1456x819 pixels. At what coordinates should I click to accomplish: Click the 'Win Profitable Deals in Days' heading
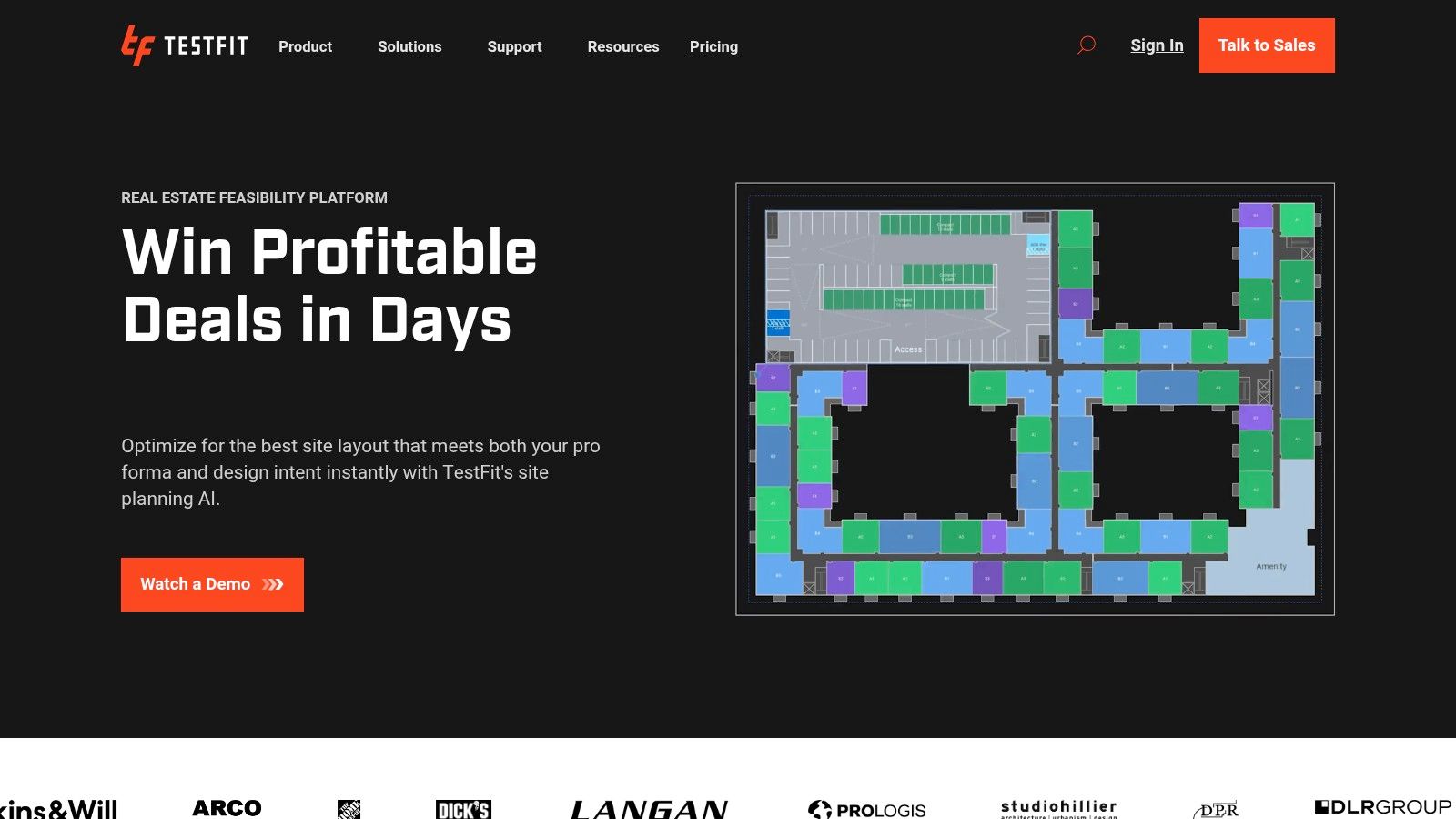pos(329,286)
